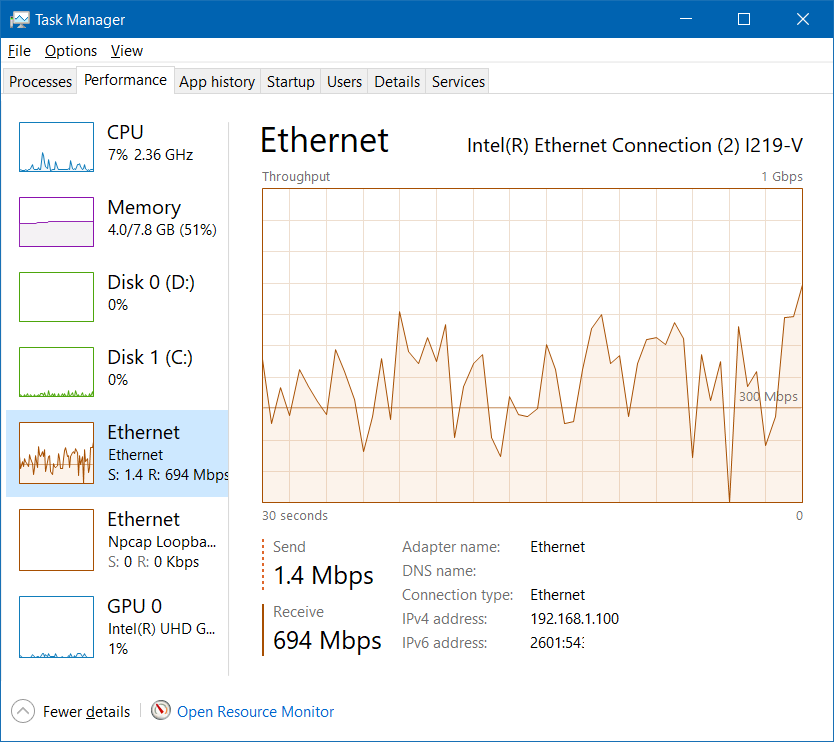Click the Intel(R) Ethernet Connection (2) I219-V text

click(x=635, y=146)
